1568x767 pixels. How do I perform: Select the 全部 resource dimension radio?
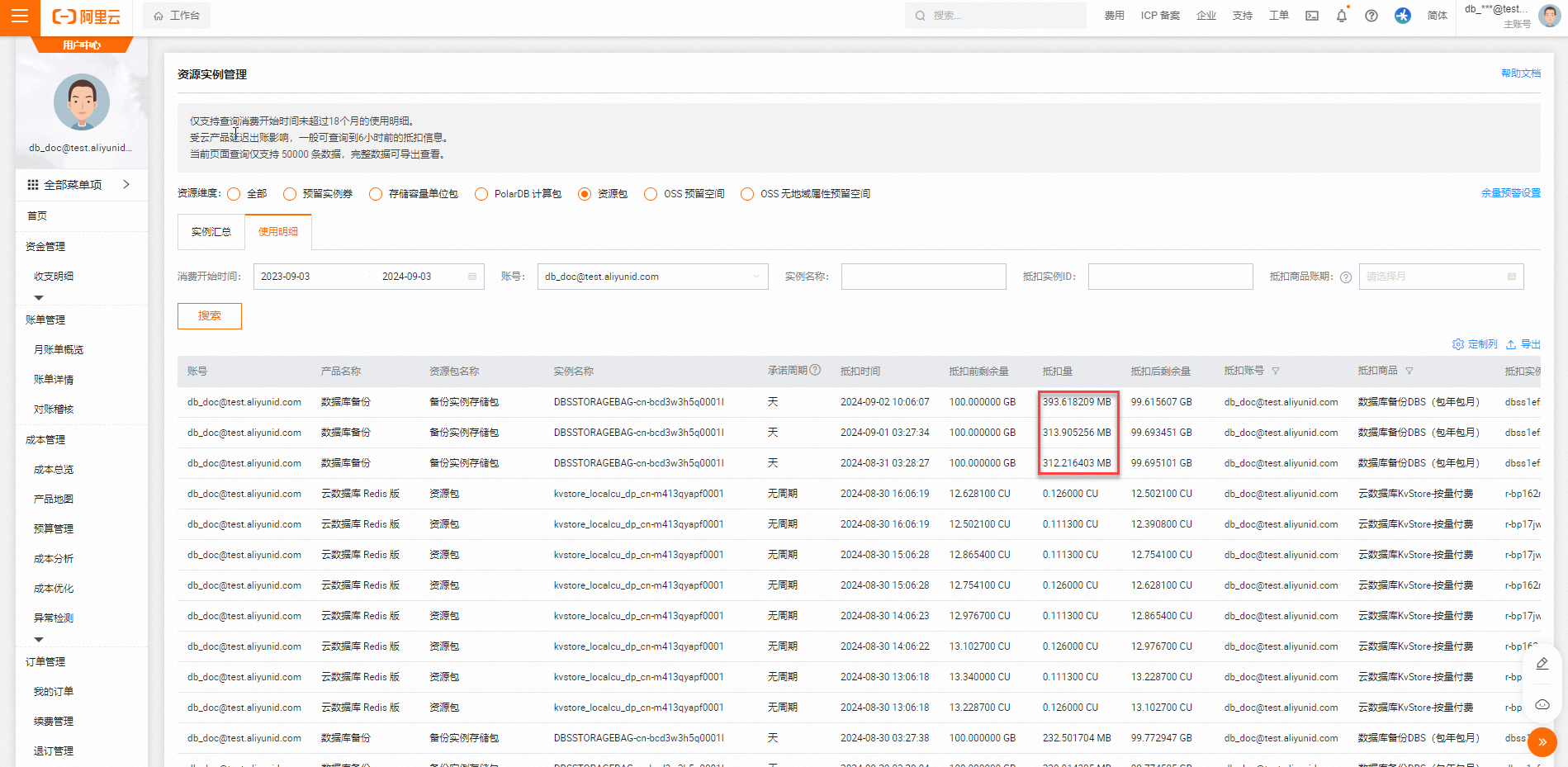234,194
